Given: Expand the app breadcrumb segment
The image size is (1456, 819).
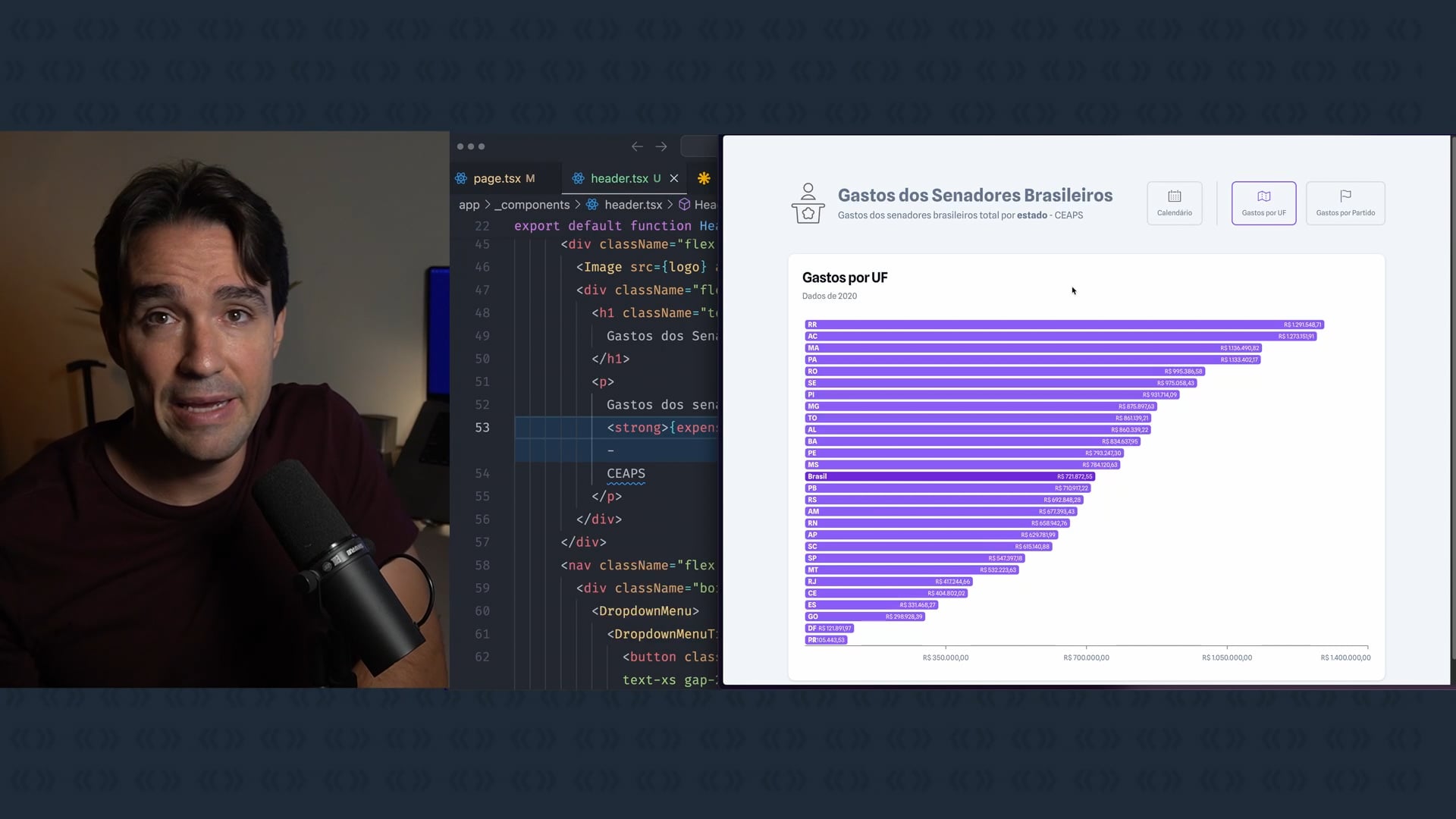Looking at the screenshot, I should [x=469, y=205].
